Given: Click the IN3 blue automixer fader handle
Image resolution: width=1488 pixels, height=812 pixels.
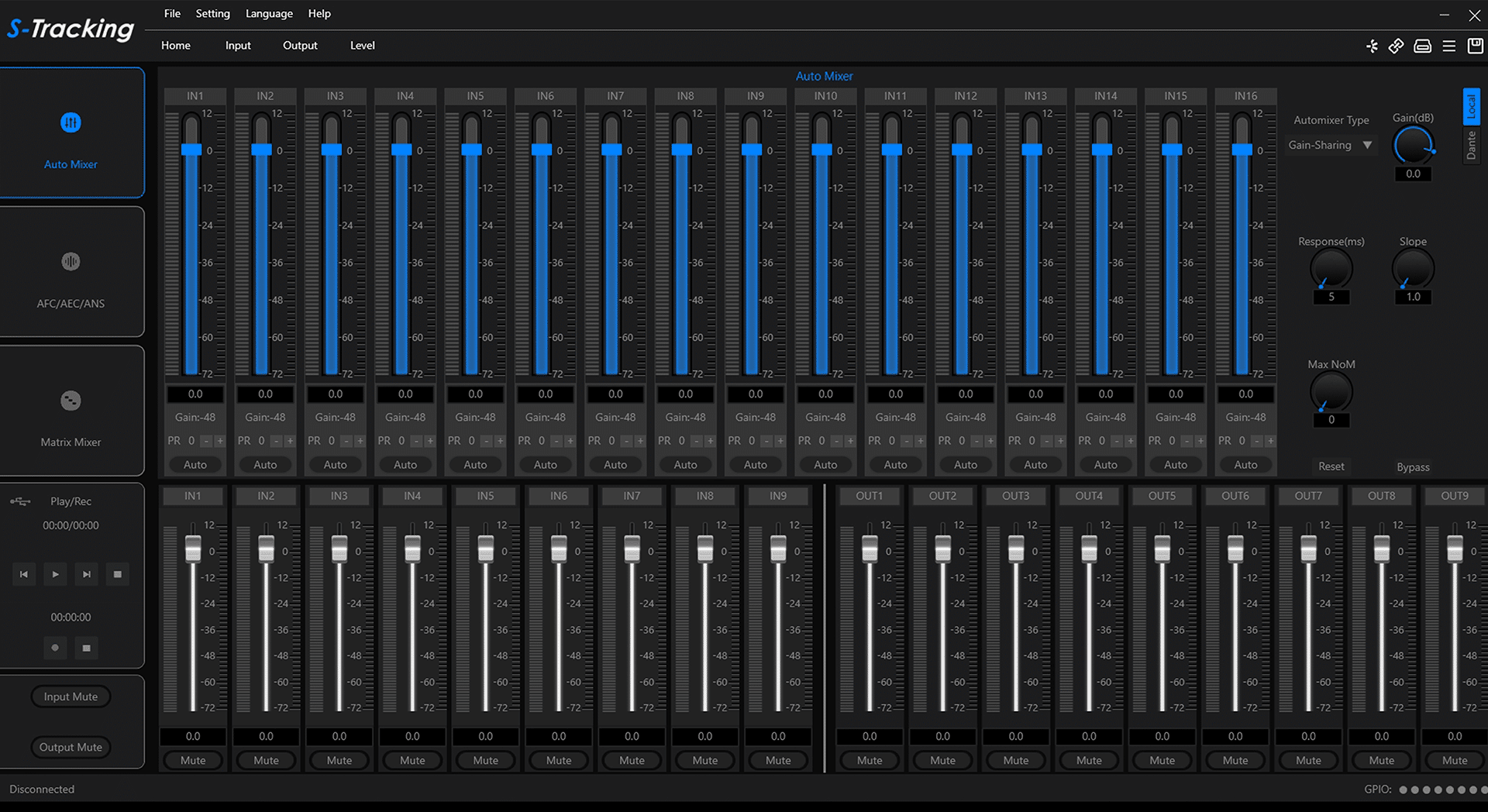Looking at the screenshot, I should [x=332, y=150].
